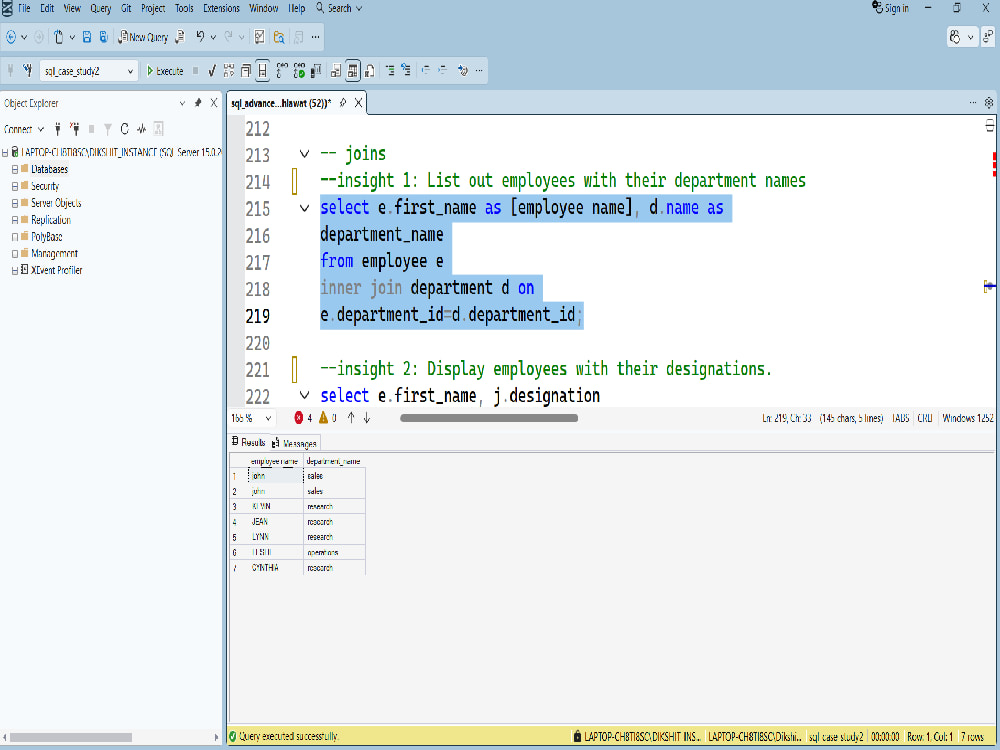Click Object Explorer connect plug icon

57,129
